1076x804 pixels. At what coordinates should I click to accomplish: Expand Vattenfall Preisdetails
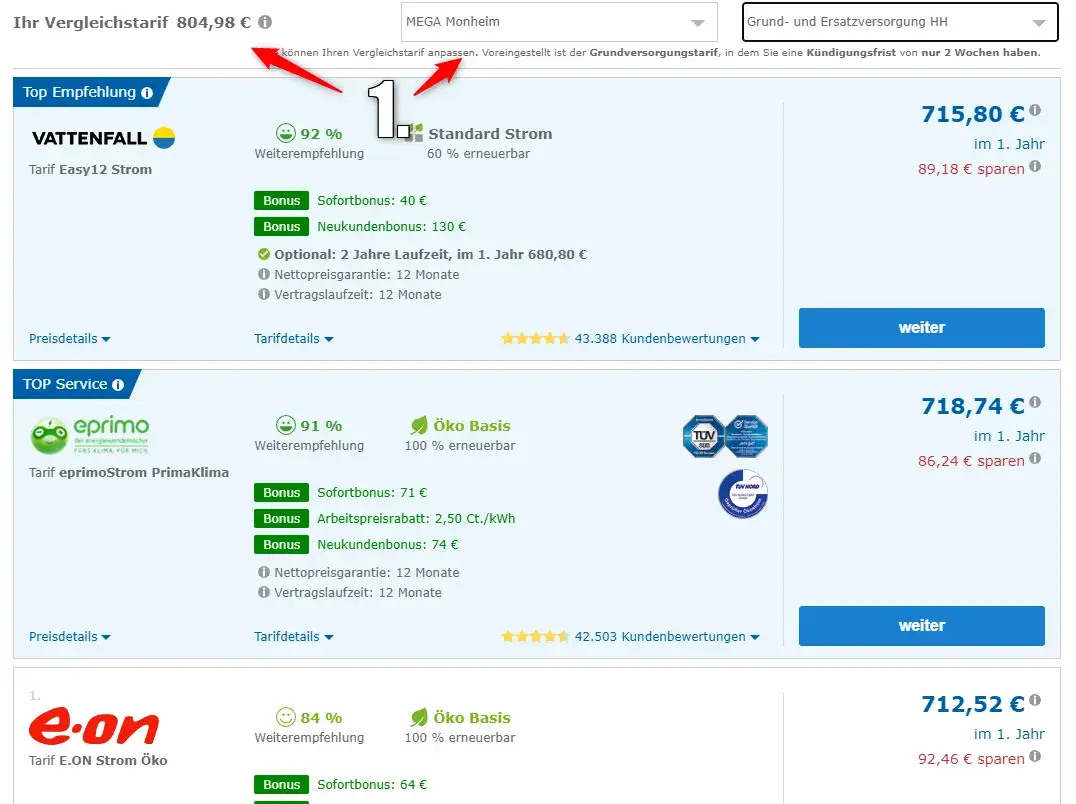pyautogui.click(x=69, y=338)
